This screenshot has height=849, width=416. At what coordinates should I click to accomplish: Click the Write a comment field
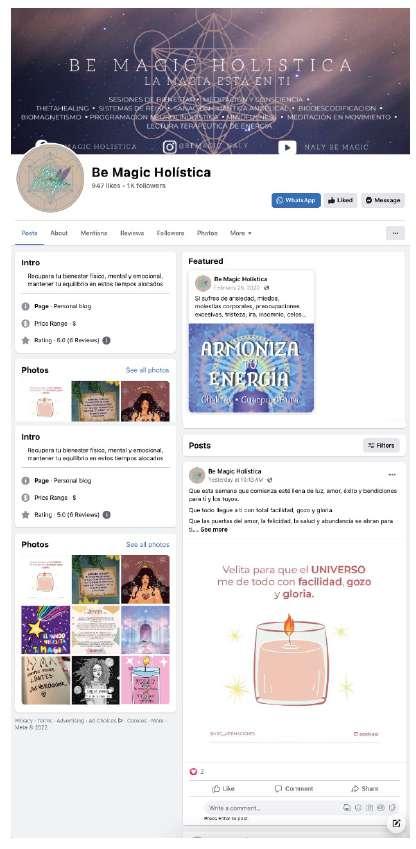(271, 808)
